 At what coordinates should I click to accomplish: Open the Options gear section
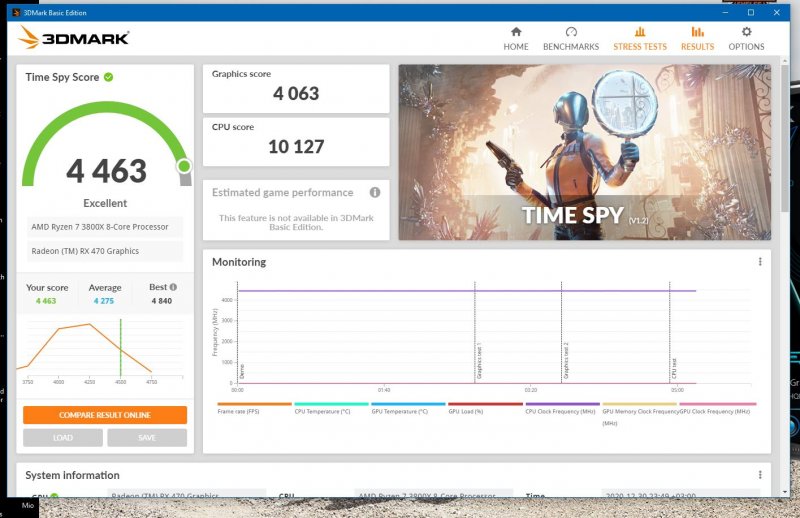(x=746, y=39)
